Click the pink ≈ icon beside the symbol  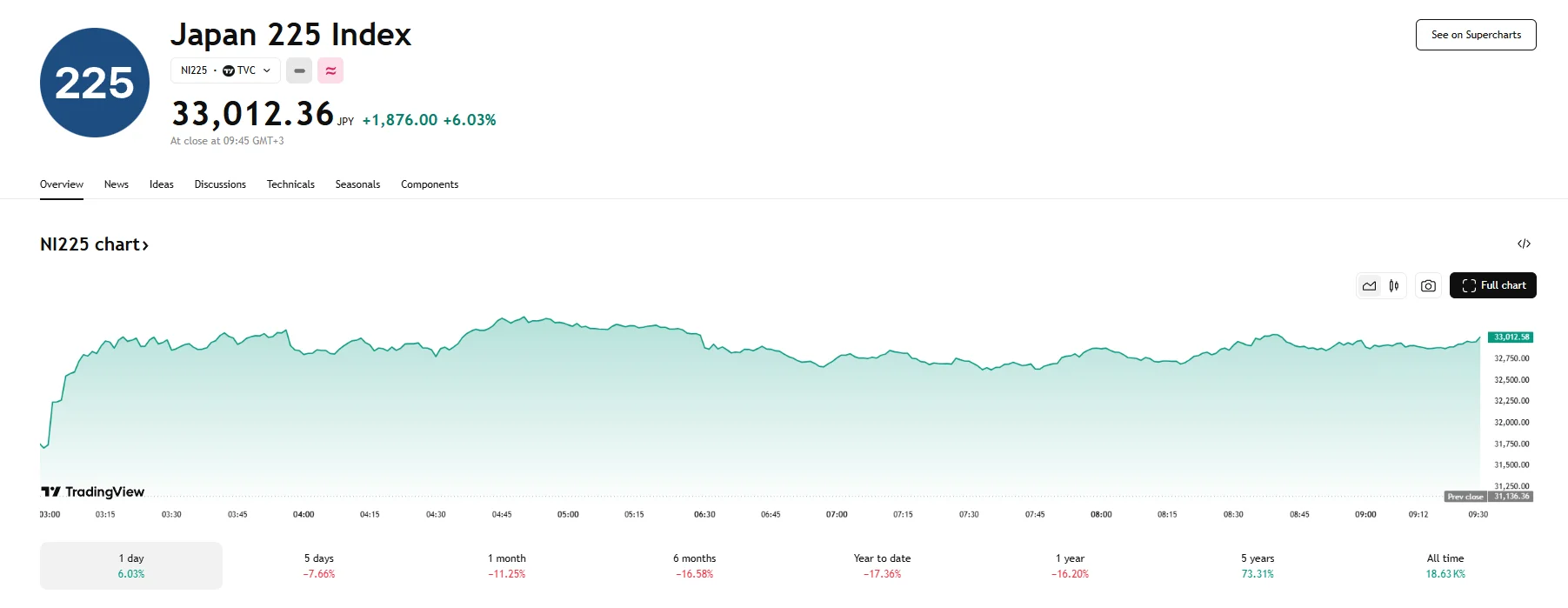click(x=330, y=70)
